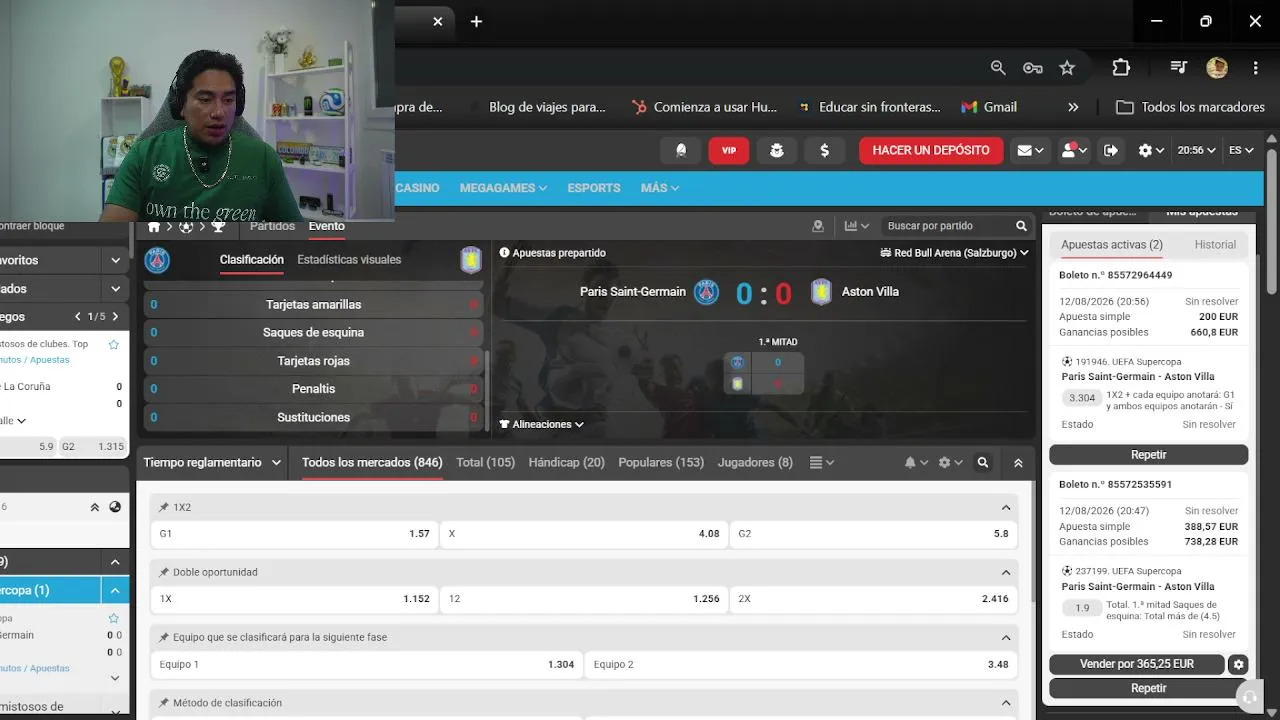Click the trophy league breadcrumb icon
1280x720 pixels.
[x=218, y=226]
